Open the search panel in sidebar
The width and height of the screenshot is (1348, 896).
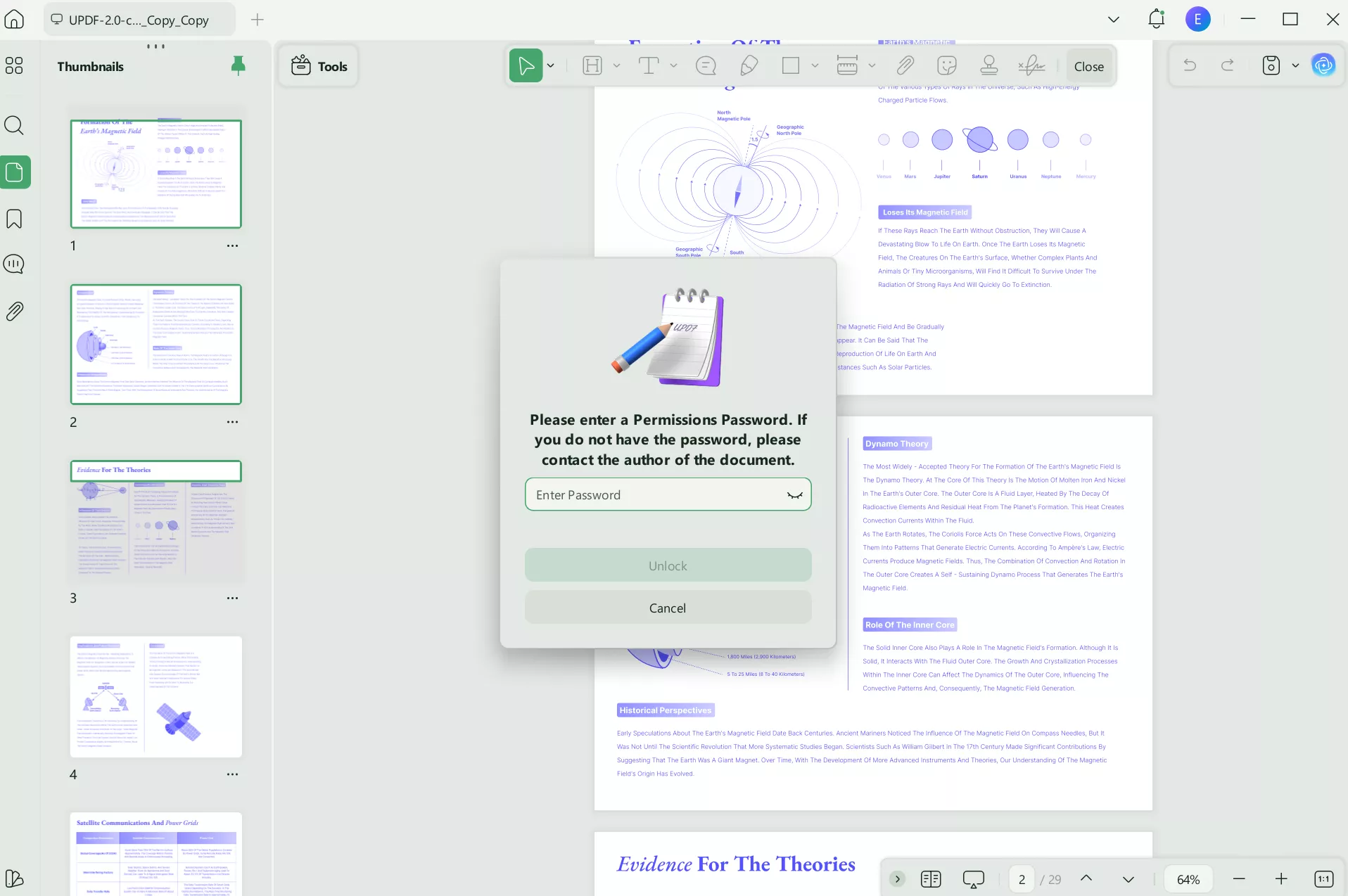point(14,125)
